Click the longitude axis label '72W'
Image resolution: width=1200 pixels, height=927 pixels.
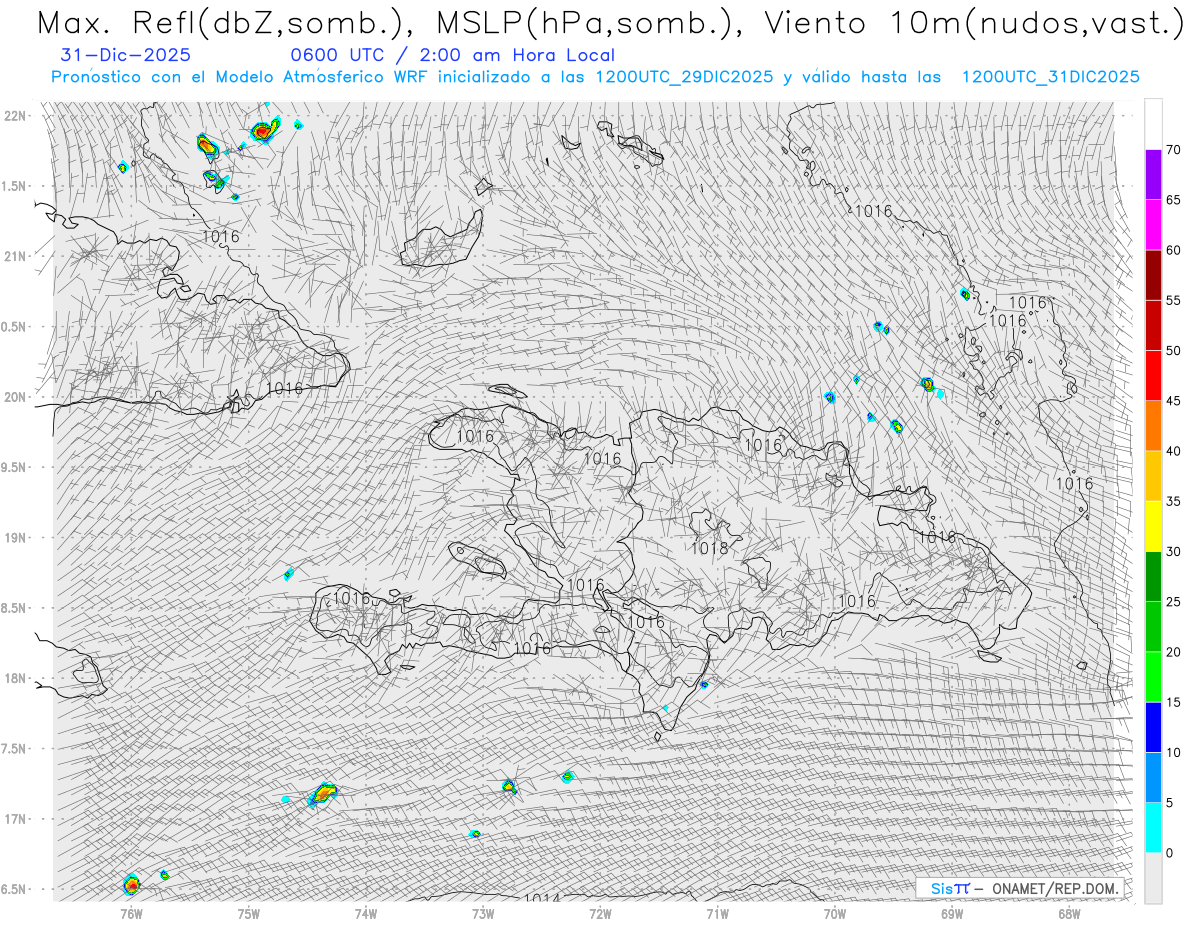pos(600,914)
